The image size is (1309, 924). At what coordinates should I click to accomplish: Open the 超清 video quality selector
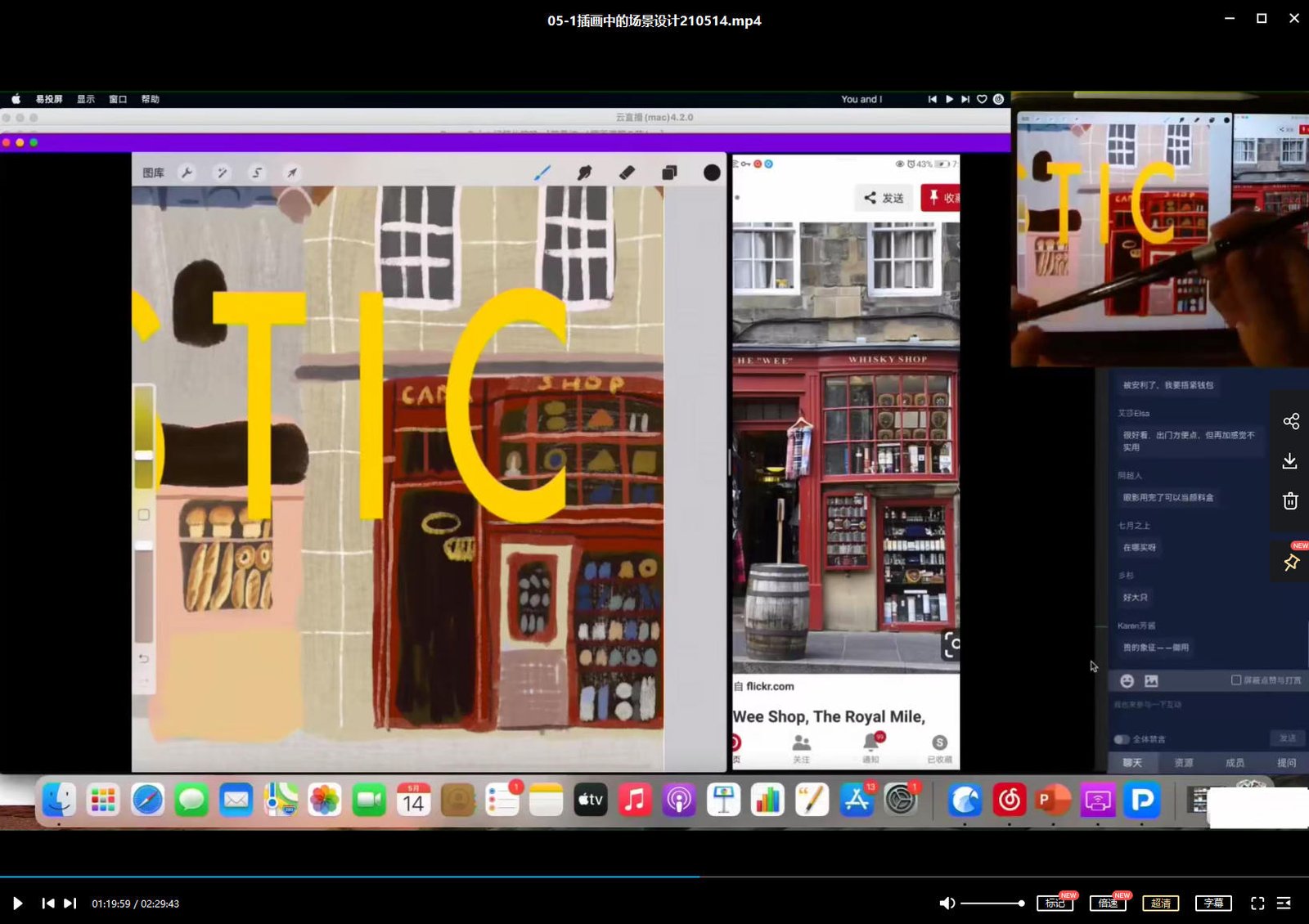tap(1161, 903)
